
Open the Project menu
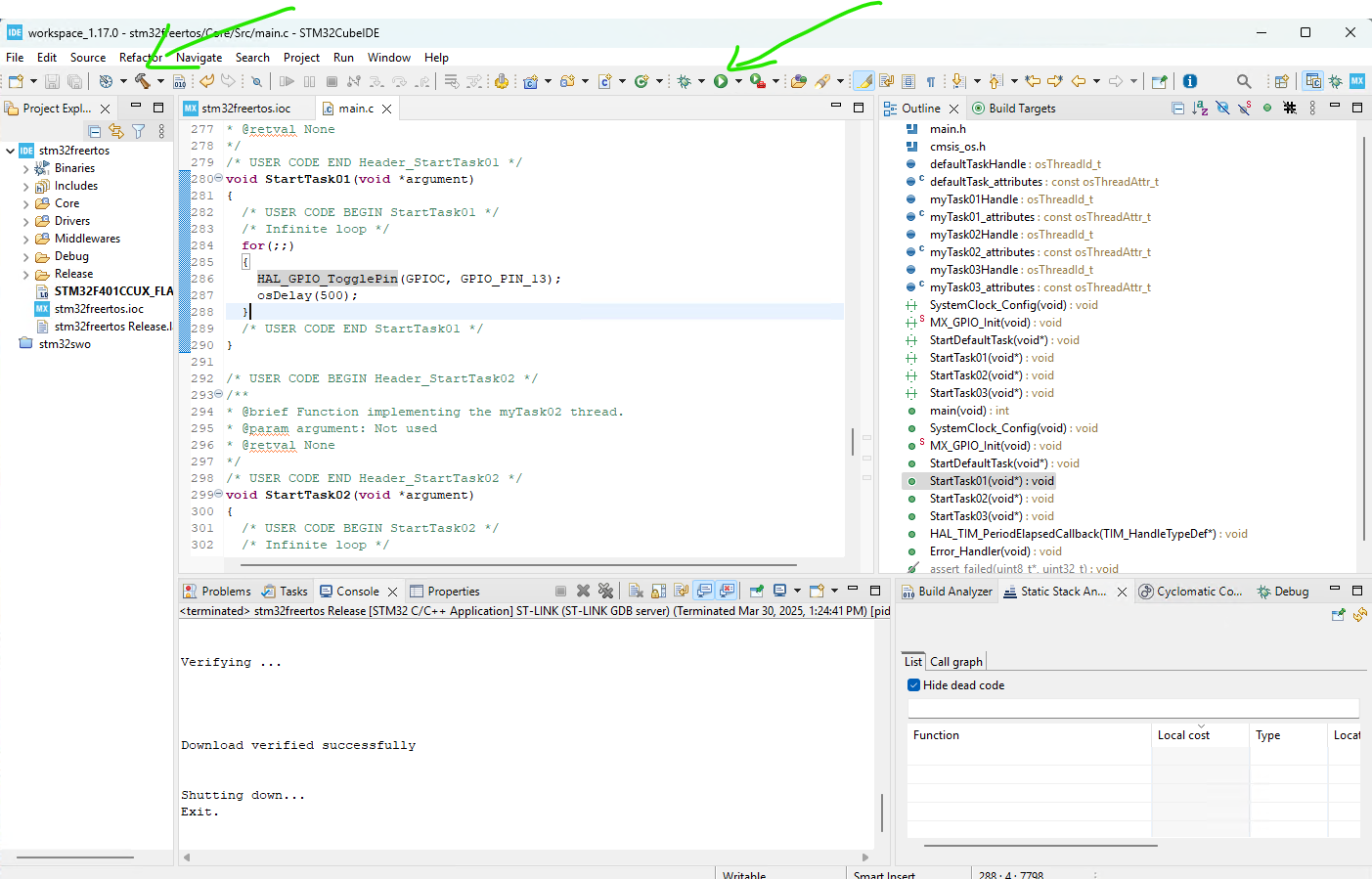tap(301, 58)
